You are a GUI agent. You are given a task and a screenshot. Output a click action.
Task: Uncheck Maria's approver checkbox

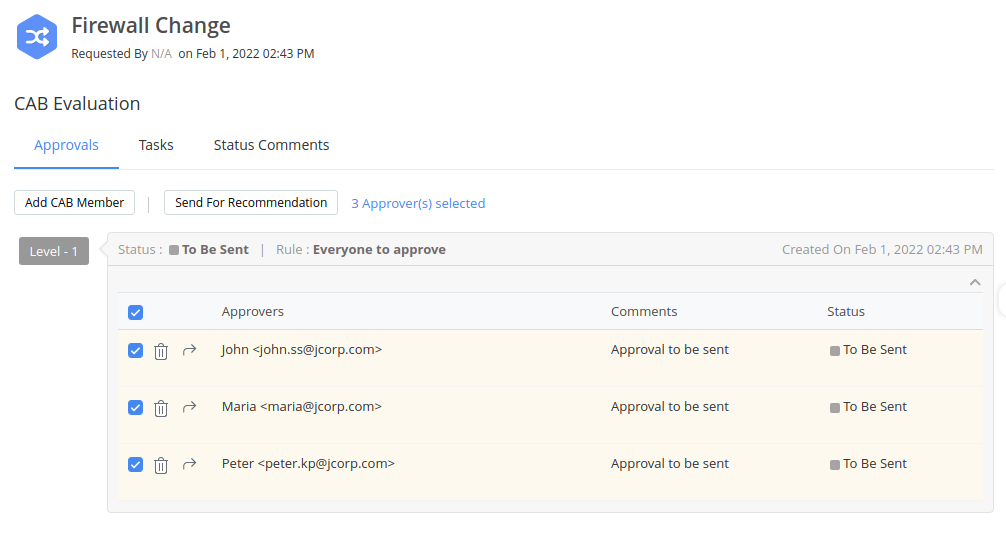(x=136, y=408)
